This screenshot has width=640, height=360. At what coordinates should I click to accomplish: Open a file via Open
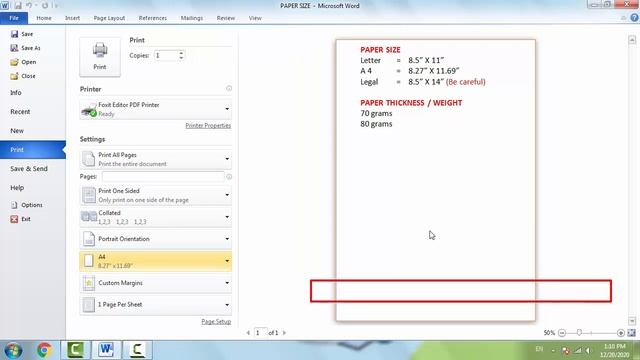(23, 62)
